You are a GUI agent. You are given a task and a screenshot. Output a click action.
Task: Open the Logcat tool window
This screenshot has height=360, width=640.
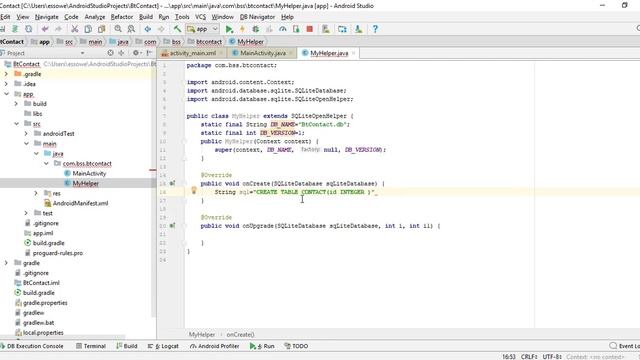163,346
